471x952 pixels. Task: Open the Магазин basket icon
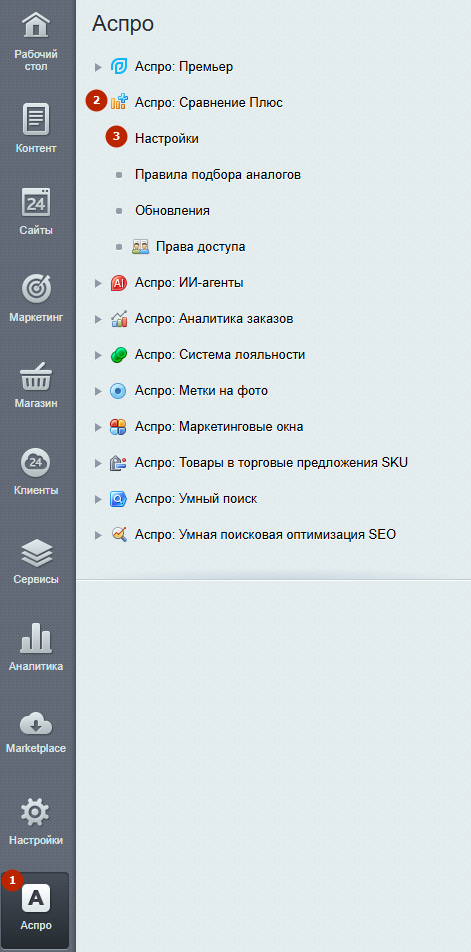36,376
